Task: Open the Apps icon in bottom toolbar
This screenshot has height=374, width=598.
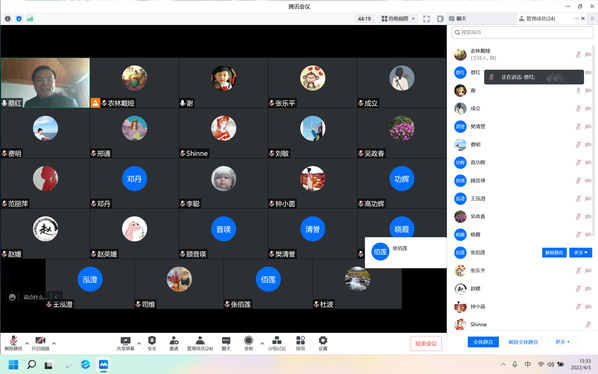Action: pos(301,343)
